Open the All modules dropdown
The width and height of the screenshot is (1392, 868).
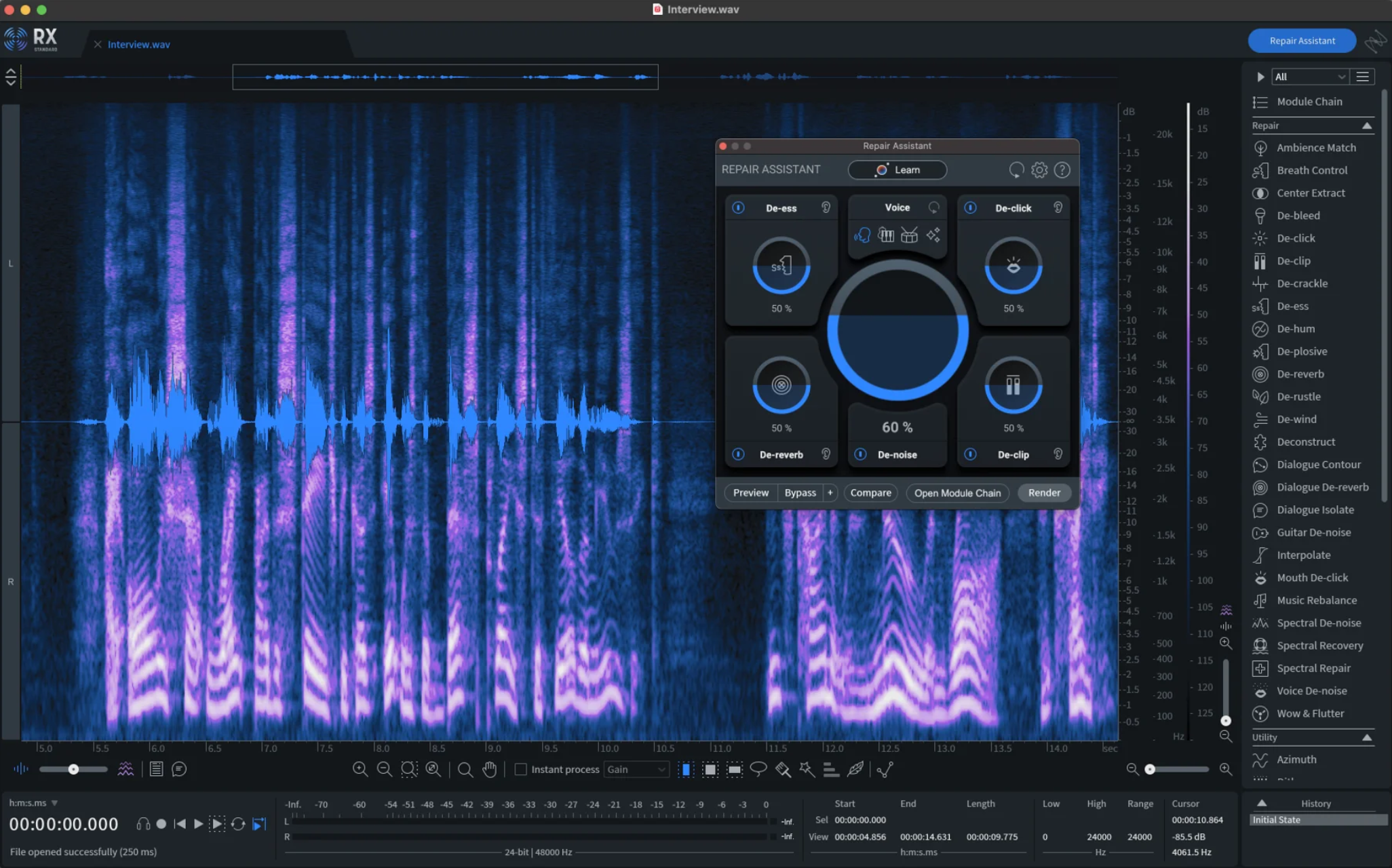click(x=1309, y=77)
